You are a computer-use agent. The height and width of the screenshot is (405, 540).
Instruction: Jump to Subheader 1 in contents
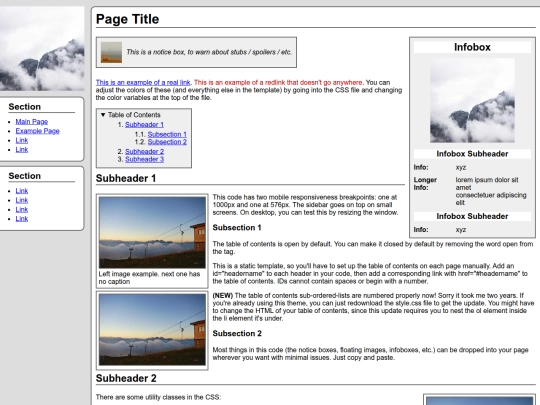(x=144, y=125)
